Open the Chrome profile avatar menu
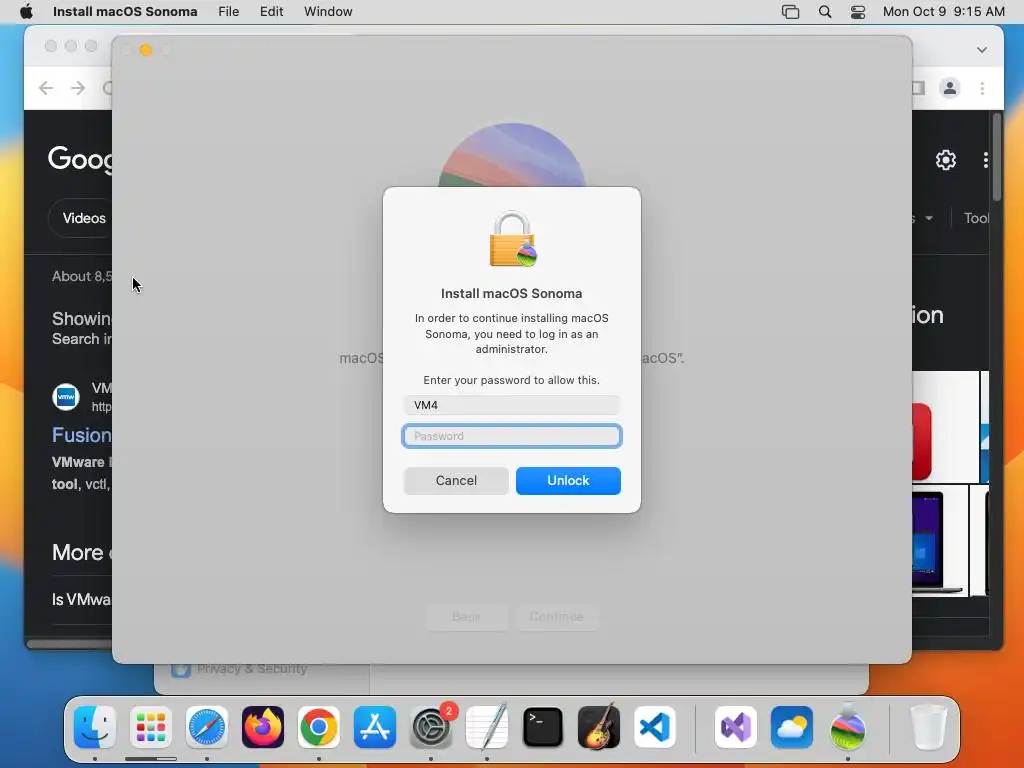 tap(950, 88)
